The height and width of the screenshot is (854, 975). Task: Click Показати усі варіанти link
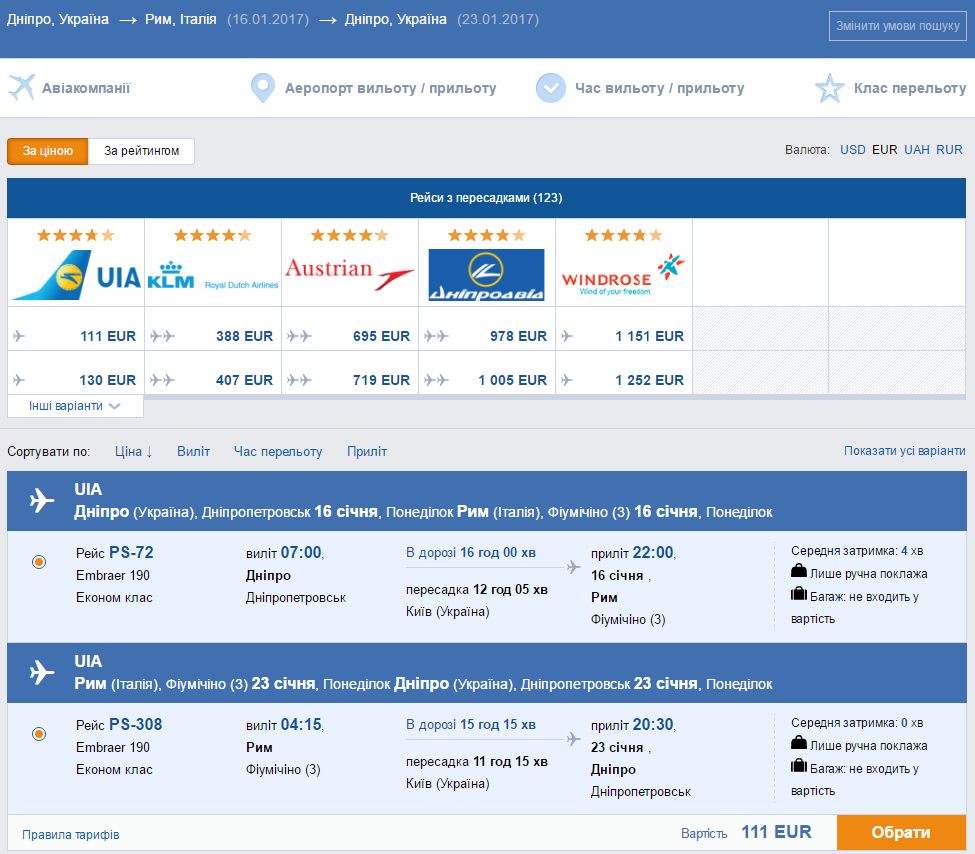coord(905,451)
